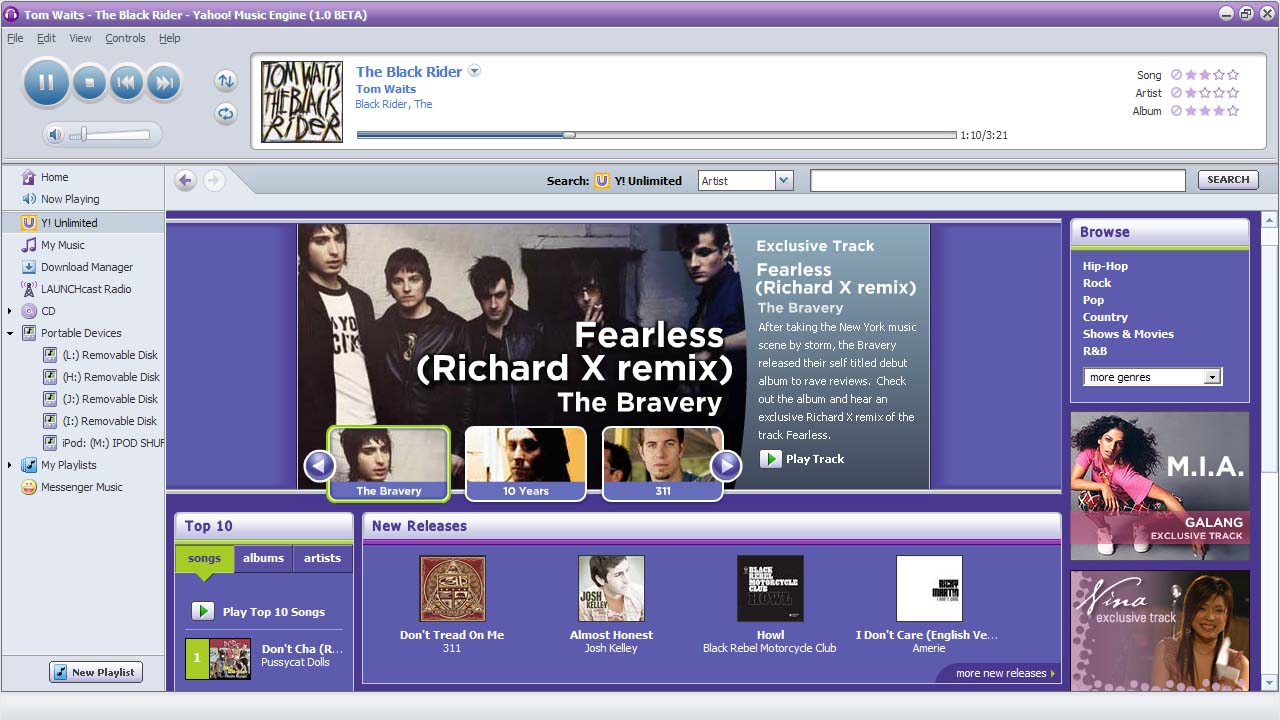Skip to next track

click(164, 83)
